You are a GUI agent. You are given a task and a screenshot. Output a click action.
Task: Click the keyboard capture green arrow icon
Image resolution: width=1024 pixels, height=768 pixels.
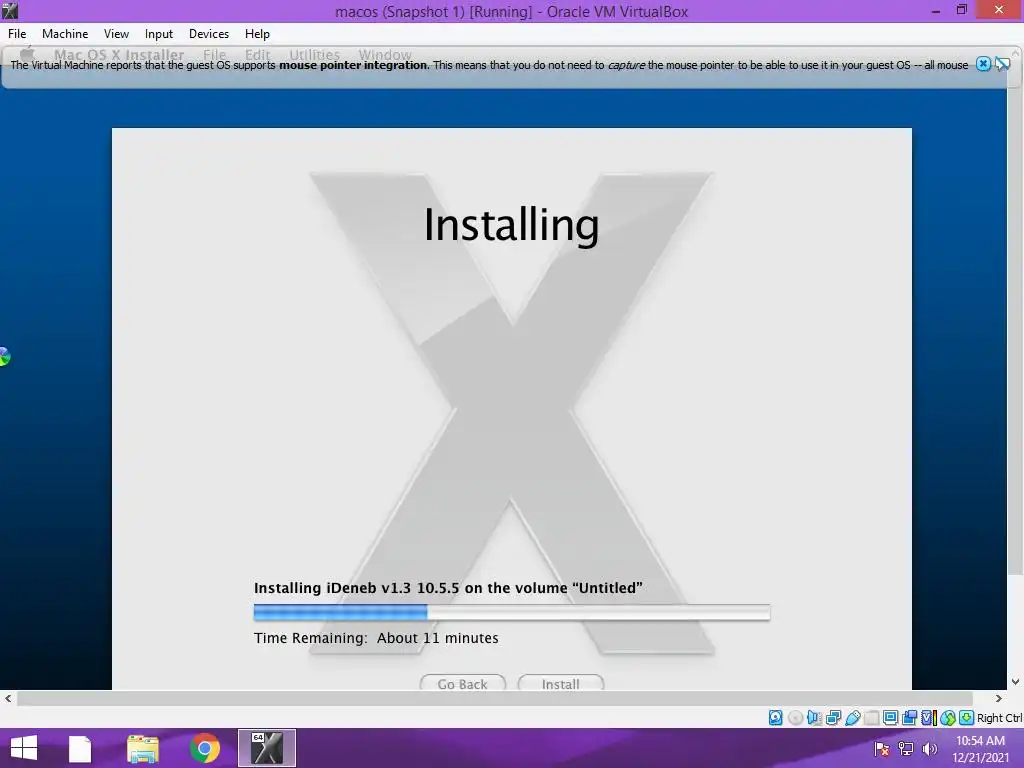(x=967, y=718)
